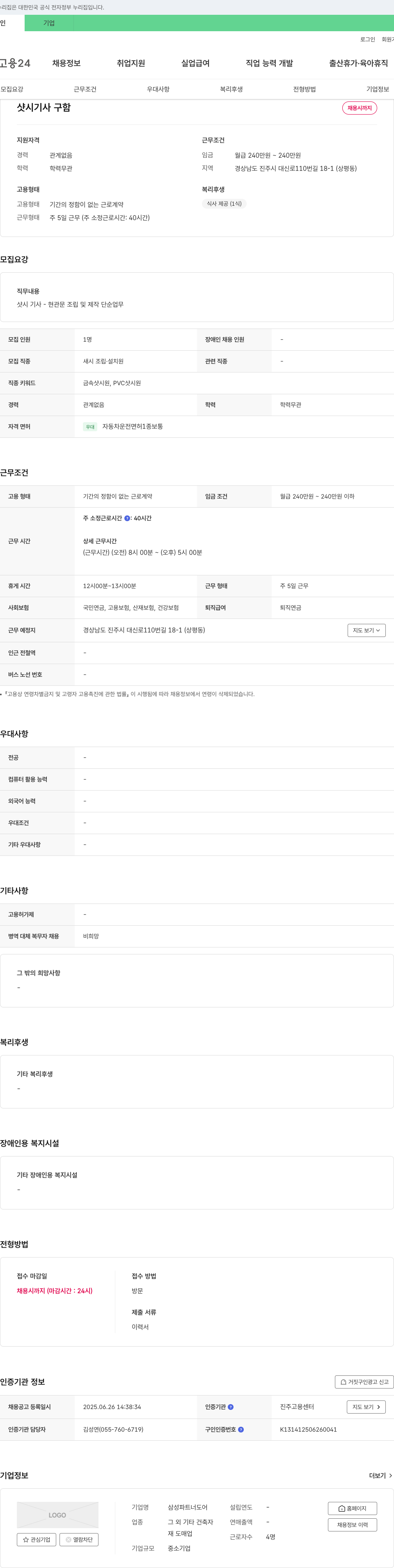Click 국민연금, 고용보험, 산재보험, 건강보험 text
The width and height of the screenshot is (394, 1568).
(x=131, y=607)
